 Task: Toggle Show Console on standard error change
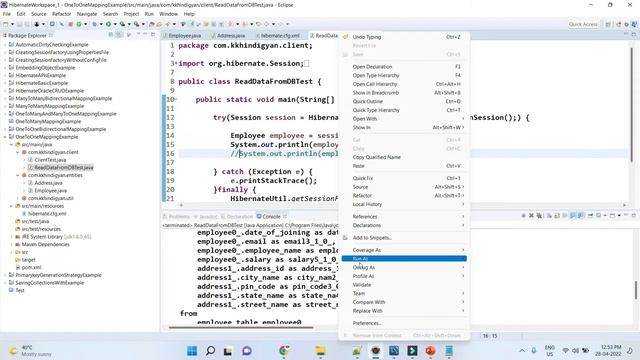coord(580,216)
